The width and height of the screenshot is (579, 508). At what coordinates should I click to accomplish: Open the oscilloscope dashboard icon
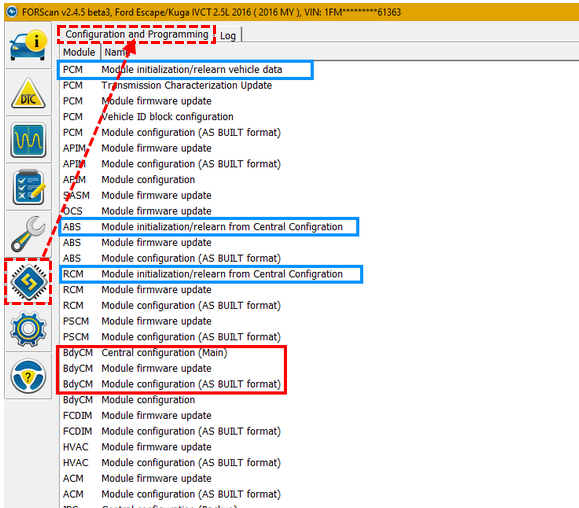point(28,140)
